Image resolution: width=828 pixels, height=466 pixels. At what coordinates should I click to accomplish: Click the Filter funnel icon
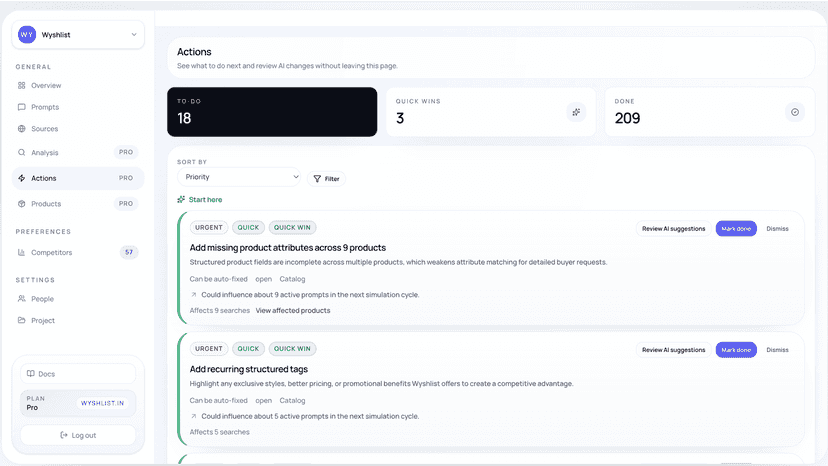(317, 179)
